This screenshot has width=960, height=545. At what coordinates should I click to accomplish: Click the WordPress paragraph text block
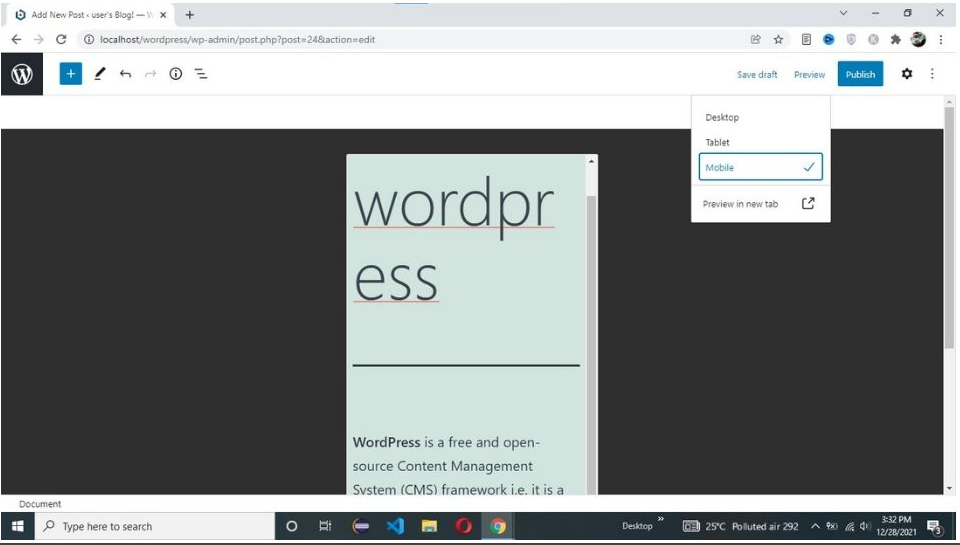(x=458, y=465)
